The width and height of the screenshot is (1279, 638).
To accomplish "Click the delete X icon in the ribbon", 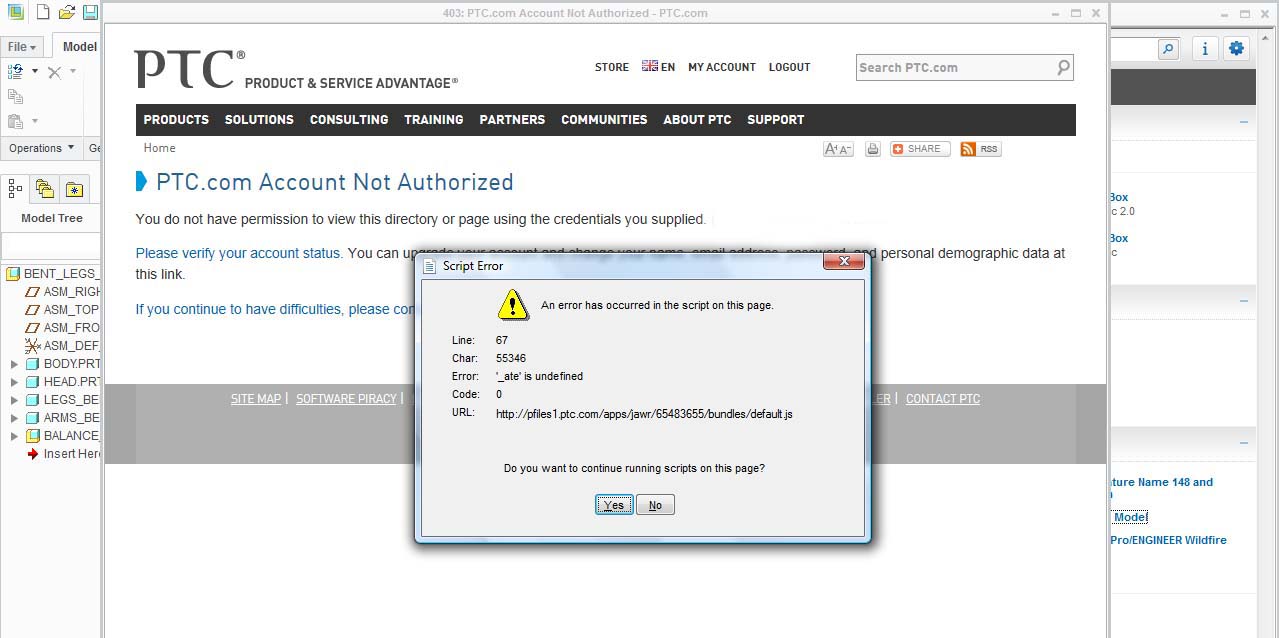I will (x=55, y=71).
